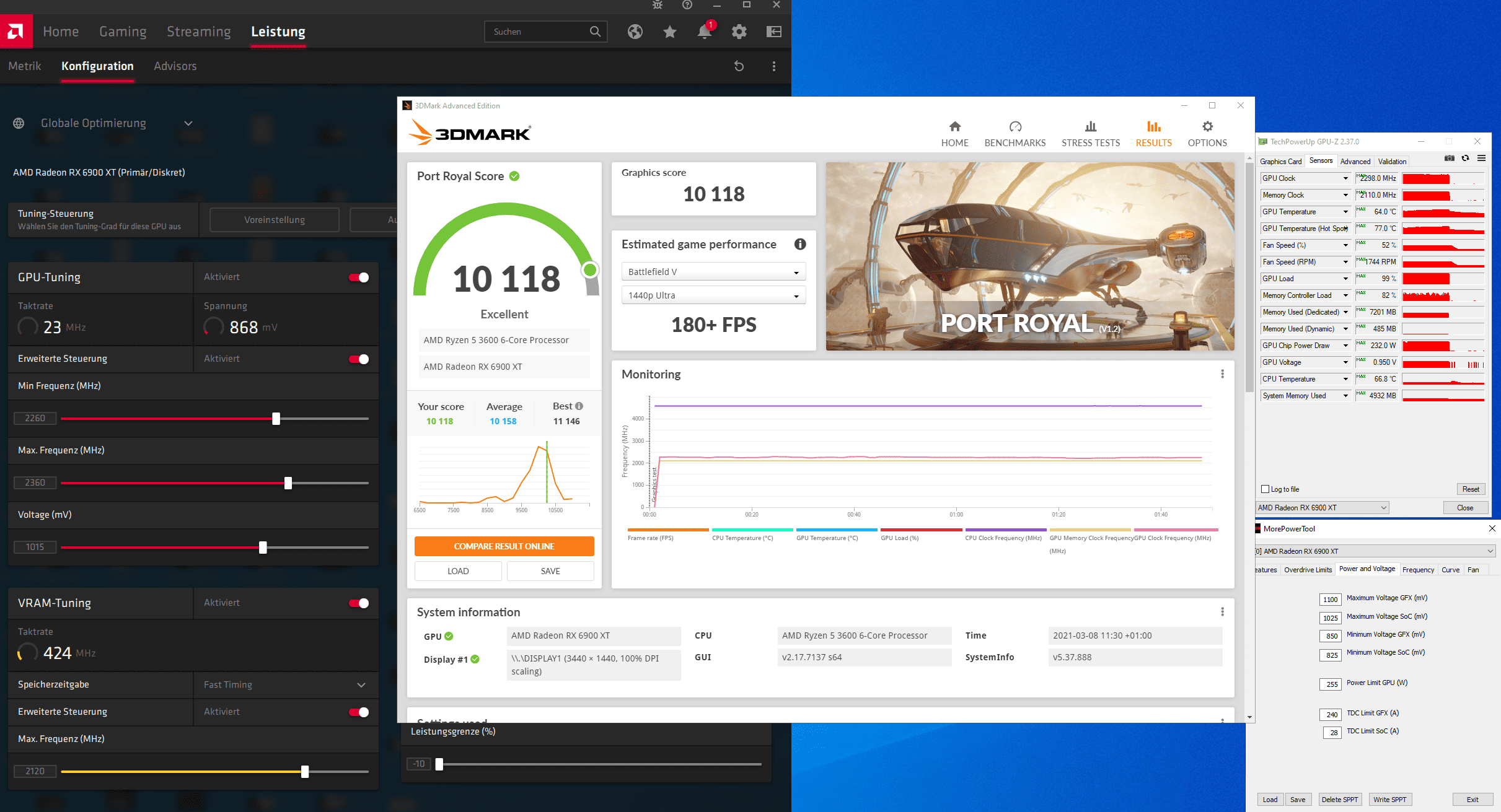Click the GPU-Z refresh icon
The width and height of the screenshot is (1501, 812).
[x=1466, y=159]
